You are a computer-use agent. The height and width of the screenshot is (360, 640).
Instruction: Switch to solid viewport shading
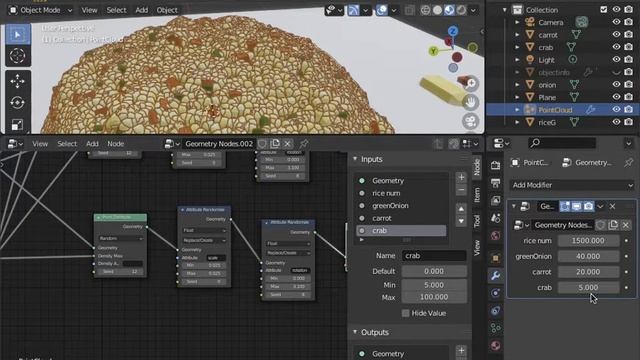click(437, 10)
